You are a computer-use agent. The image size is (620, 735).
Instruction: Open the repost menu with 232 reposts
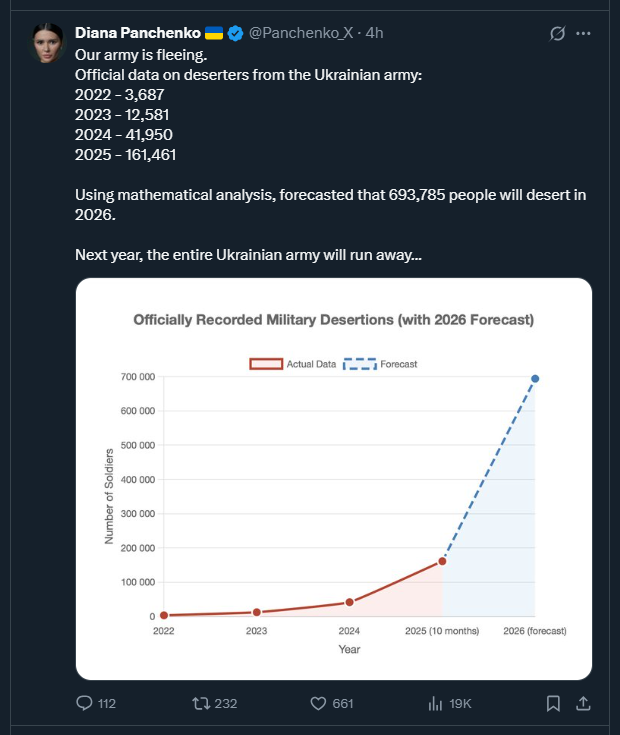pyautogui.click(x=201, y=703)
